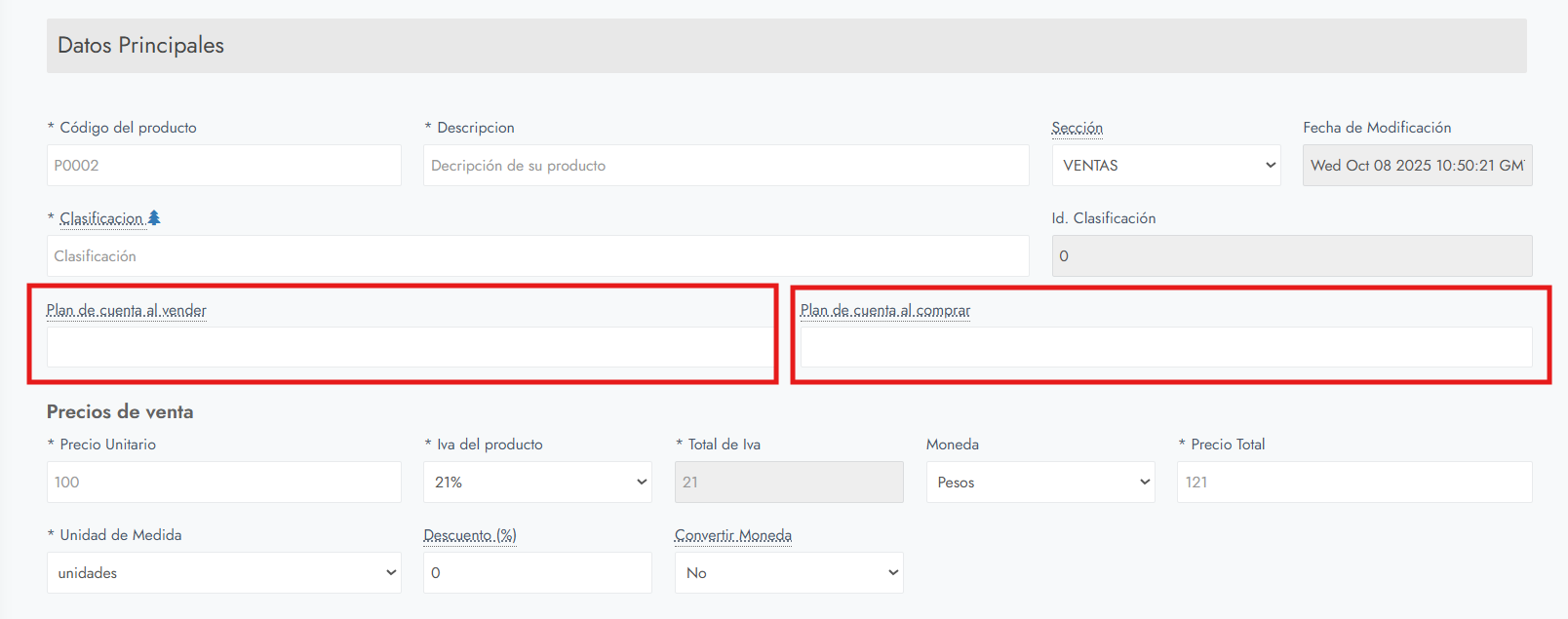Click the Total de Iva field
Viewport: 1568px width, 619px height.
[x=788, y=483]
